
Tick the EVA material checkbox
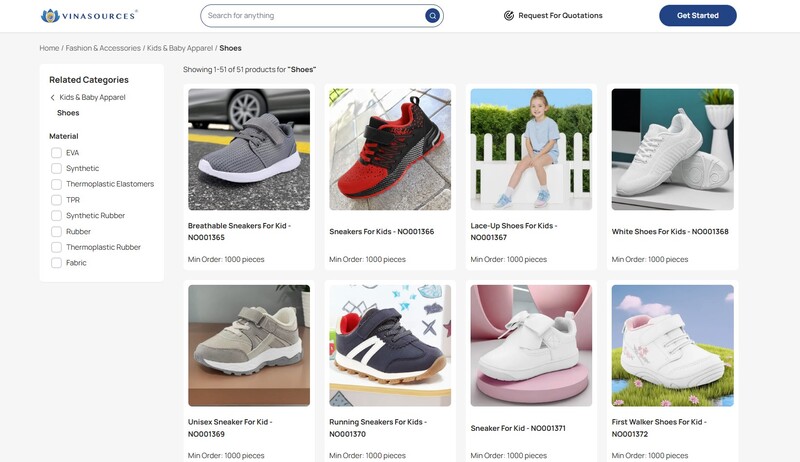pyautogui.click(x=57, y=153)
